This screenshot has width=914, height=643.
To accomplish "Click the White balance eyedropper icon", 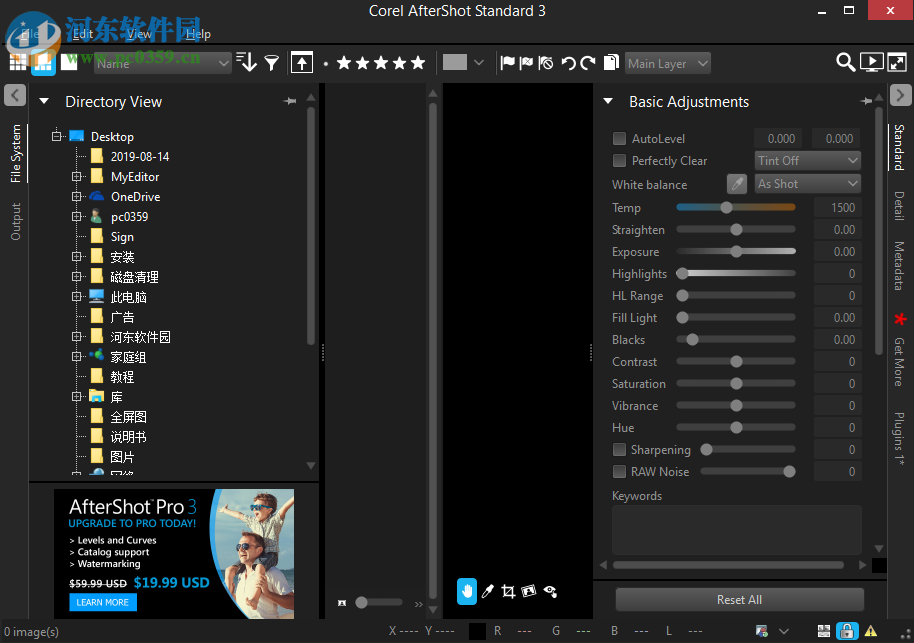I will coord(737,184).
